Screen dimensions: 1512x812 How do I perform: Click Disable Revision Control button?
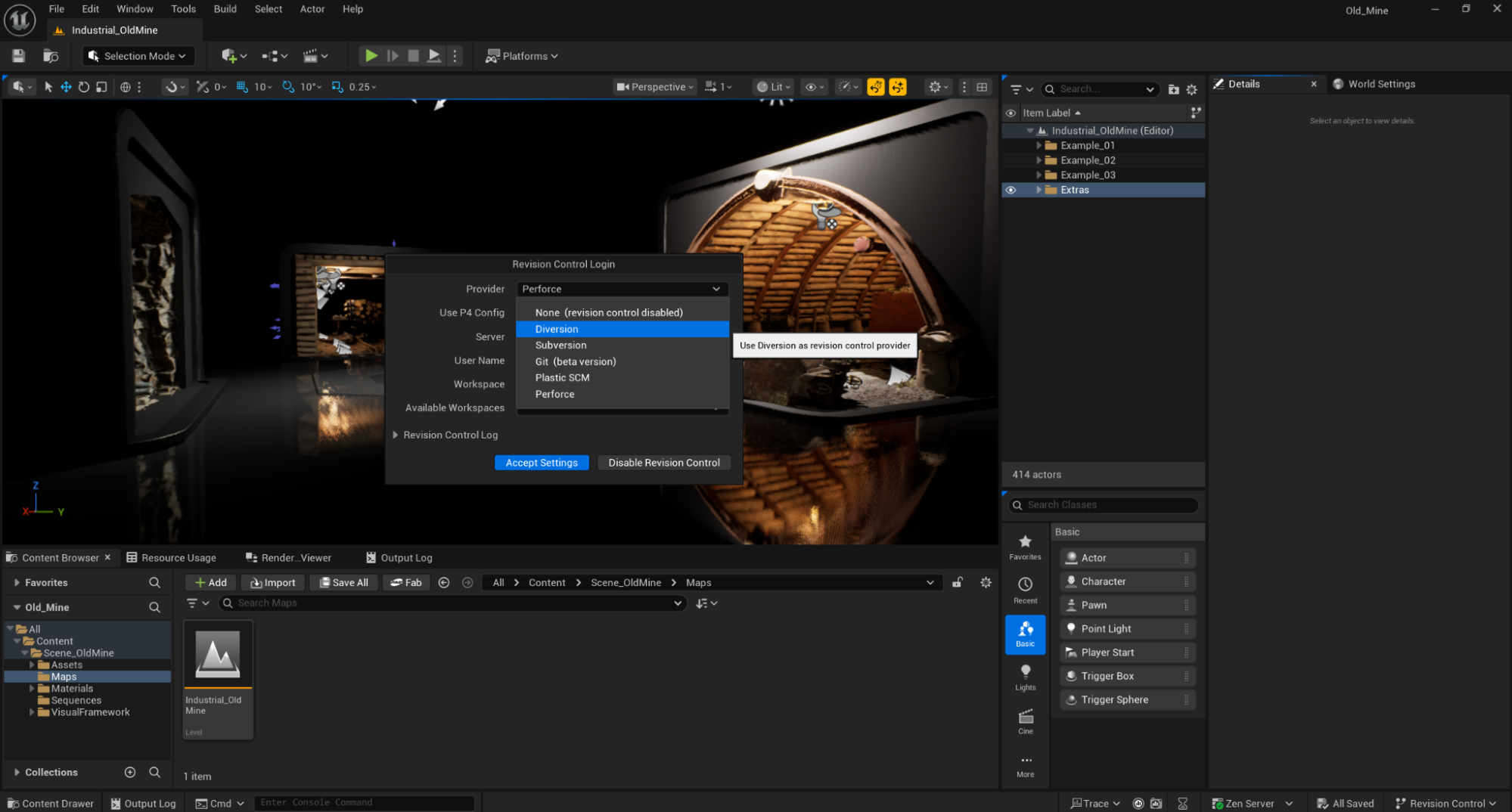point(663,463)
